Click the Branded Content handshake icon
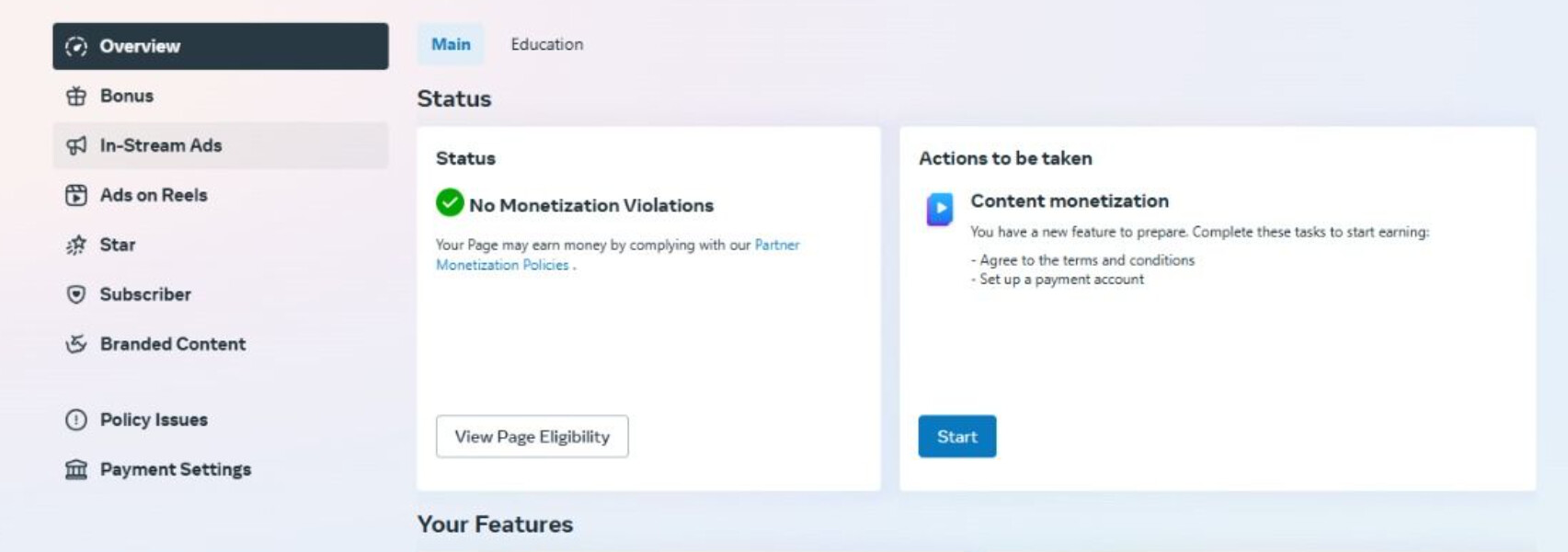 (x=76, y=344)
